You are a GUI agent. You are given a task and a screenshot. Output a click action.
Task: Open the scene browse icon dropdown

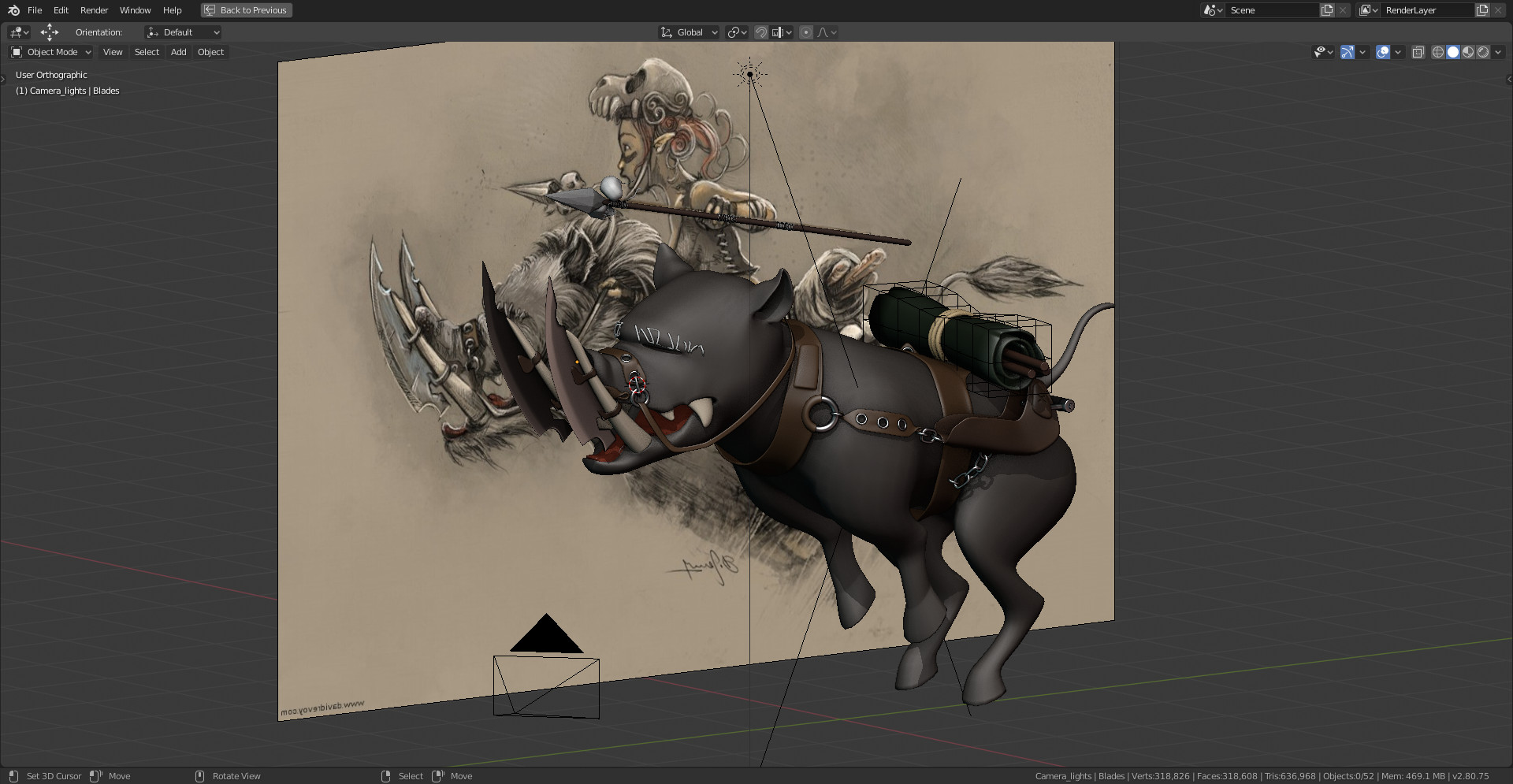[x=1213, y=10]
